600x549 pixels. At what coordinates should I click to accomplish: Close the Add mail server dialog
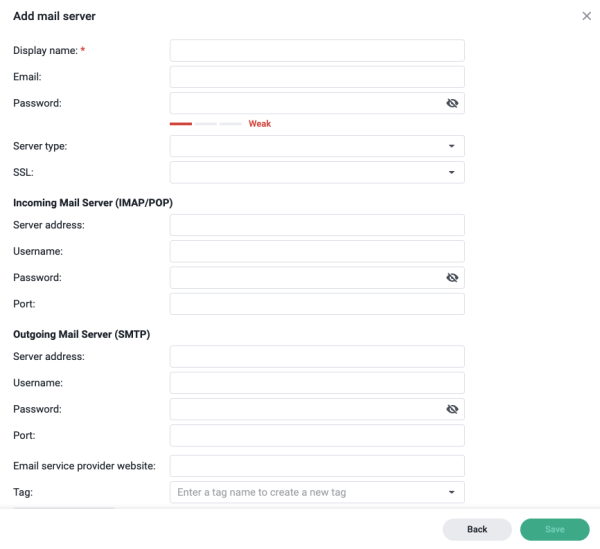[x=586, y=16]
